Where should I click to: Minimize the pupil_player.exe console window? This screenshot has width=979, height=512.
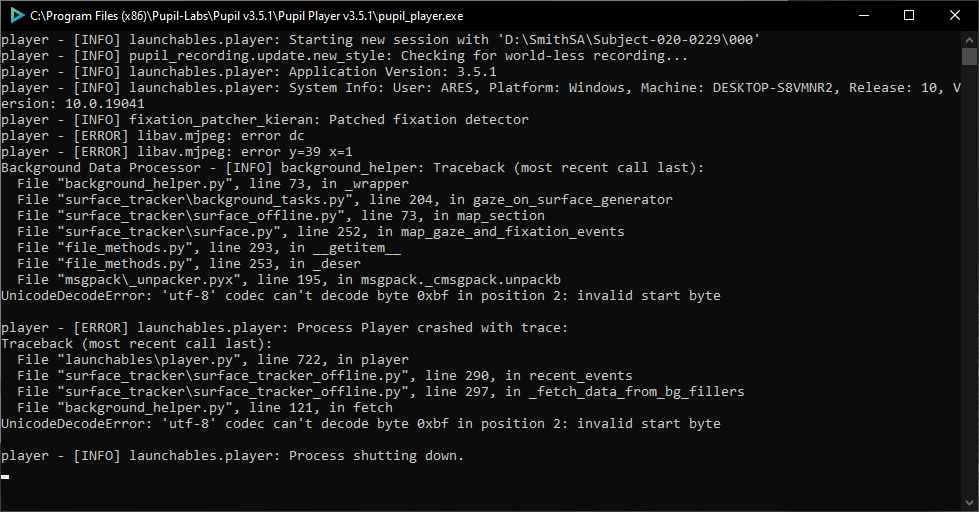pyautogui.click(x=864, y=16)
